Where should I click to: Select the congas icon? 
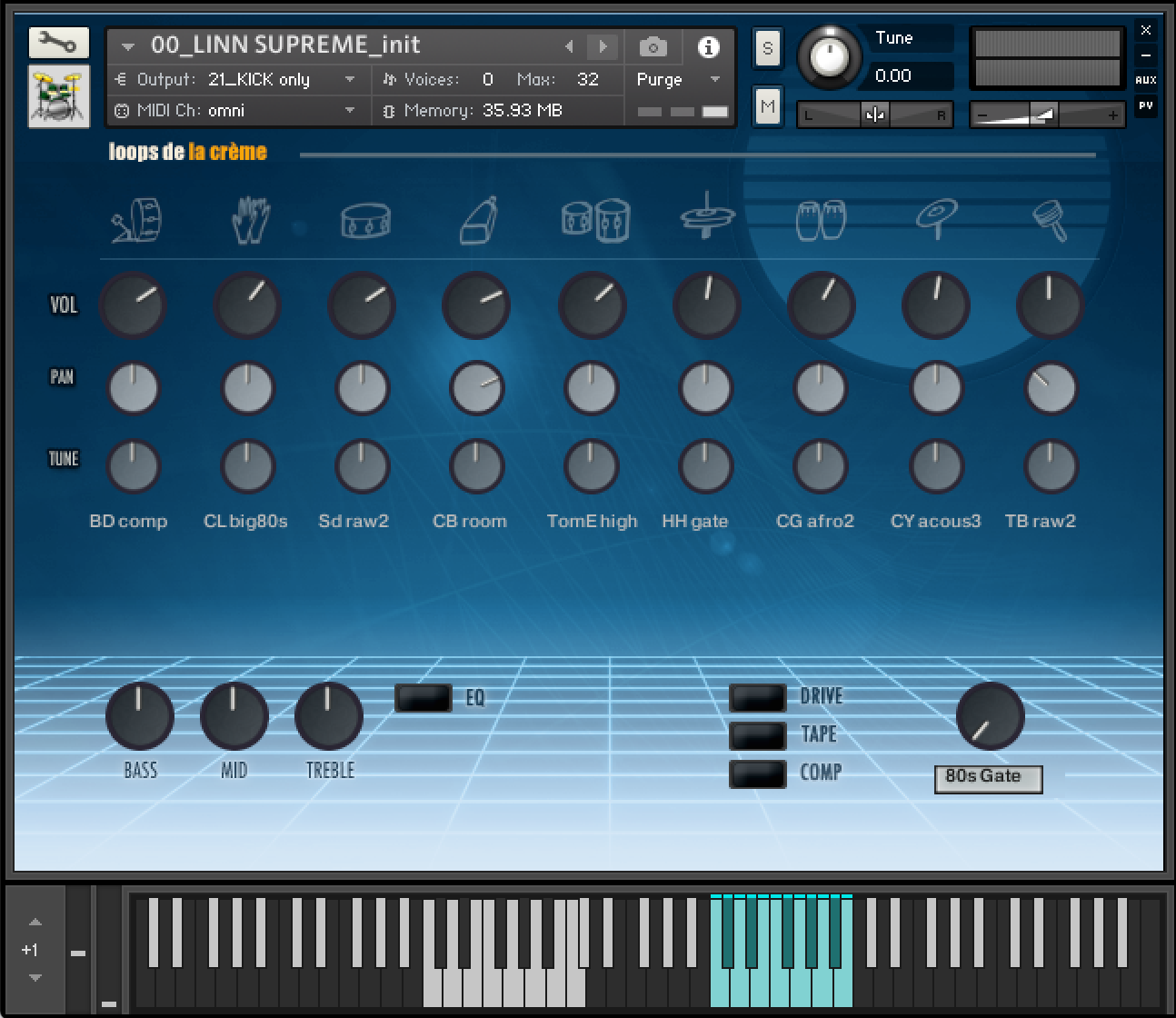(x=820, y=221)
